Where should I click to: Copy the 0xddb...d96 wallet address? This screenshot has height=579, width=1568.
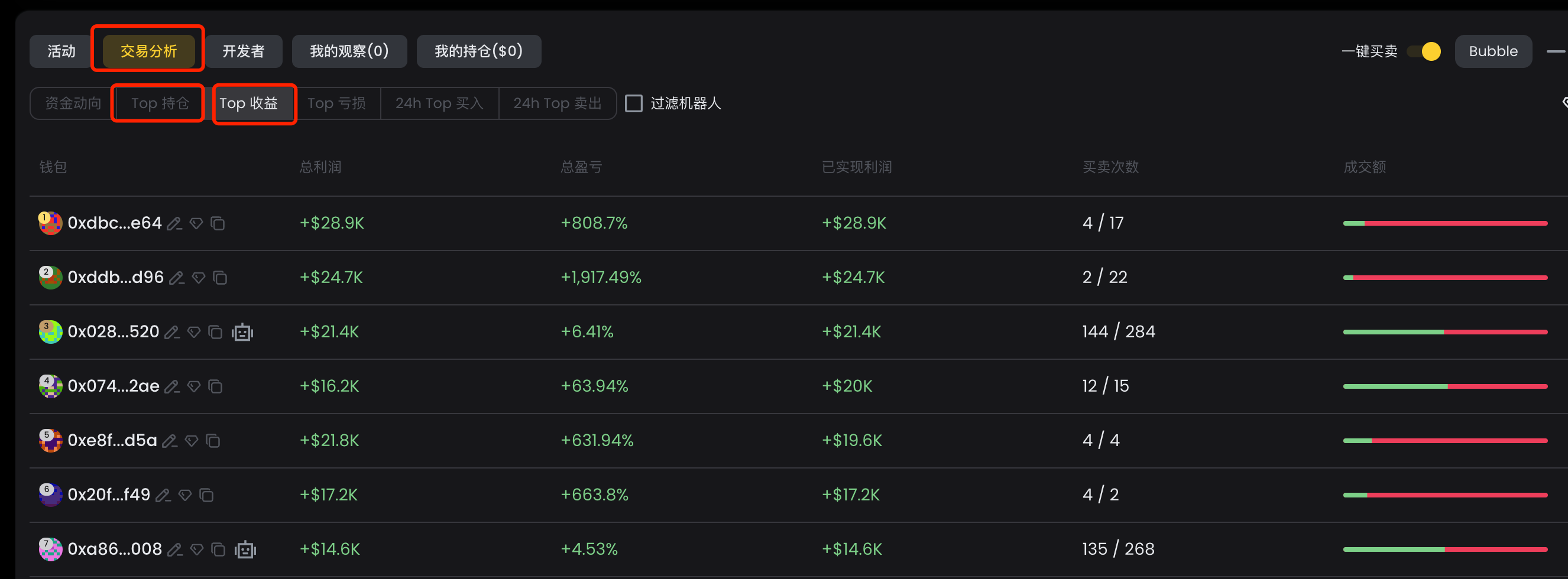220,278
